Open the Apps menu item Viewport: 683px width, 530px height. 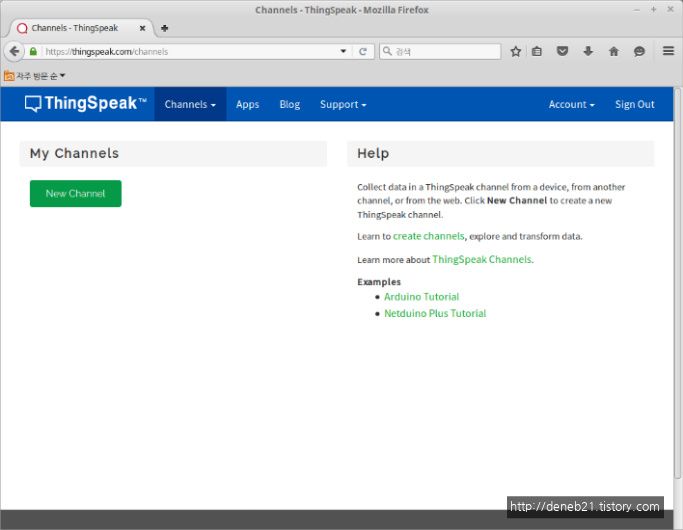(x=247, y=104)
